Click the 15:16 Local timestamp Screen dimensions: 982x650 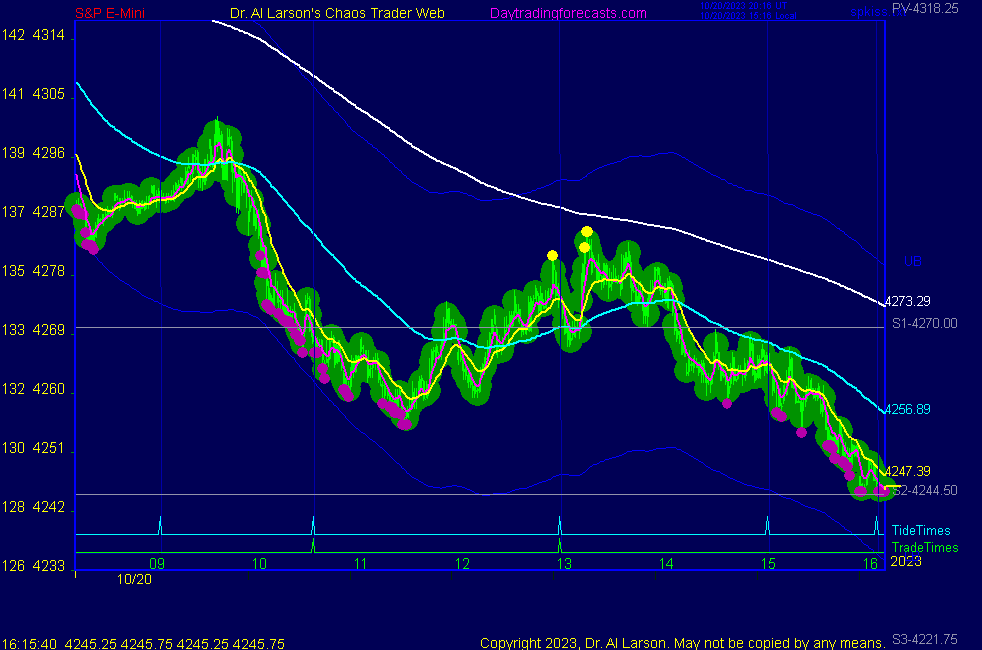pos(748,16)
